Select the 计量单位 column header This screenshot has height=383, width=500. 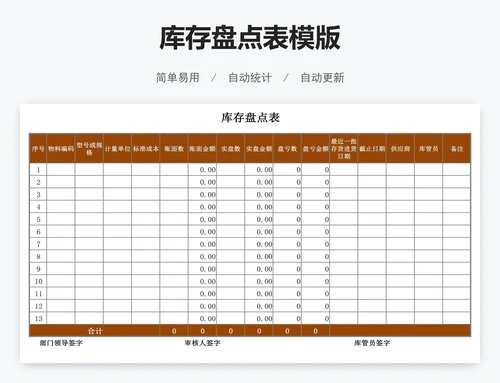click(x=117, y=149)
